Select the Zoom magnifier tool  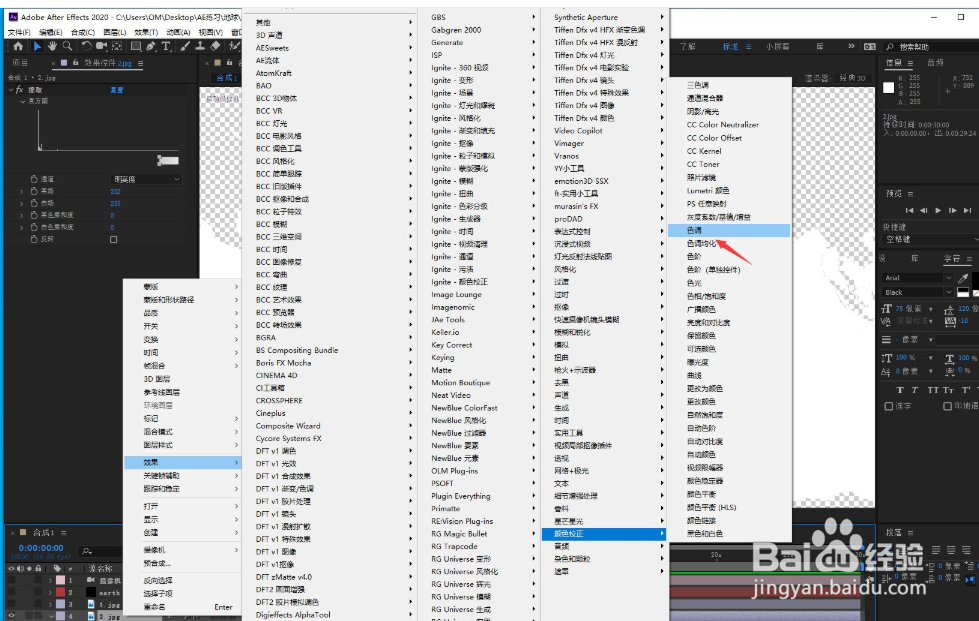coord(67,46)
